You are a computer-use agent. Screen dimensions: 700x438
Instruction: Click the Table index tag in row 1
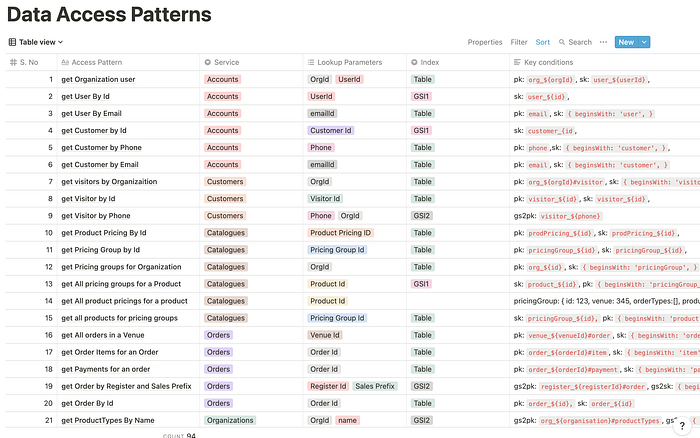tap(422, 79)
